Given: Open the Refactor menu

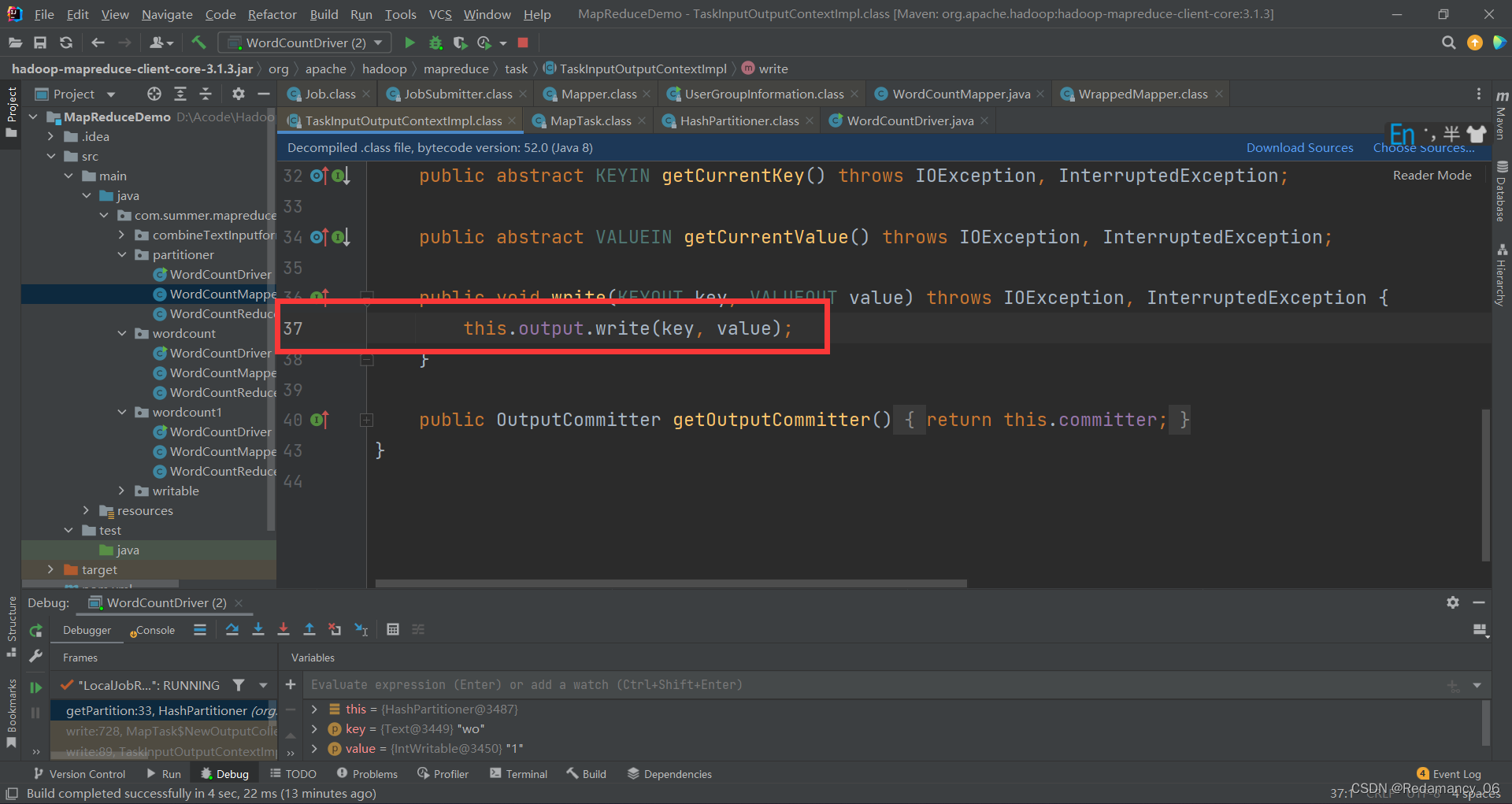Looking at the screenshot, I should pyautogui.click(x=272, y=14).
